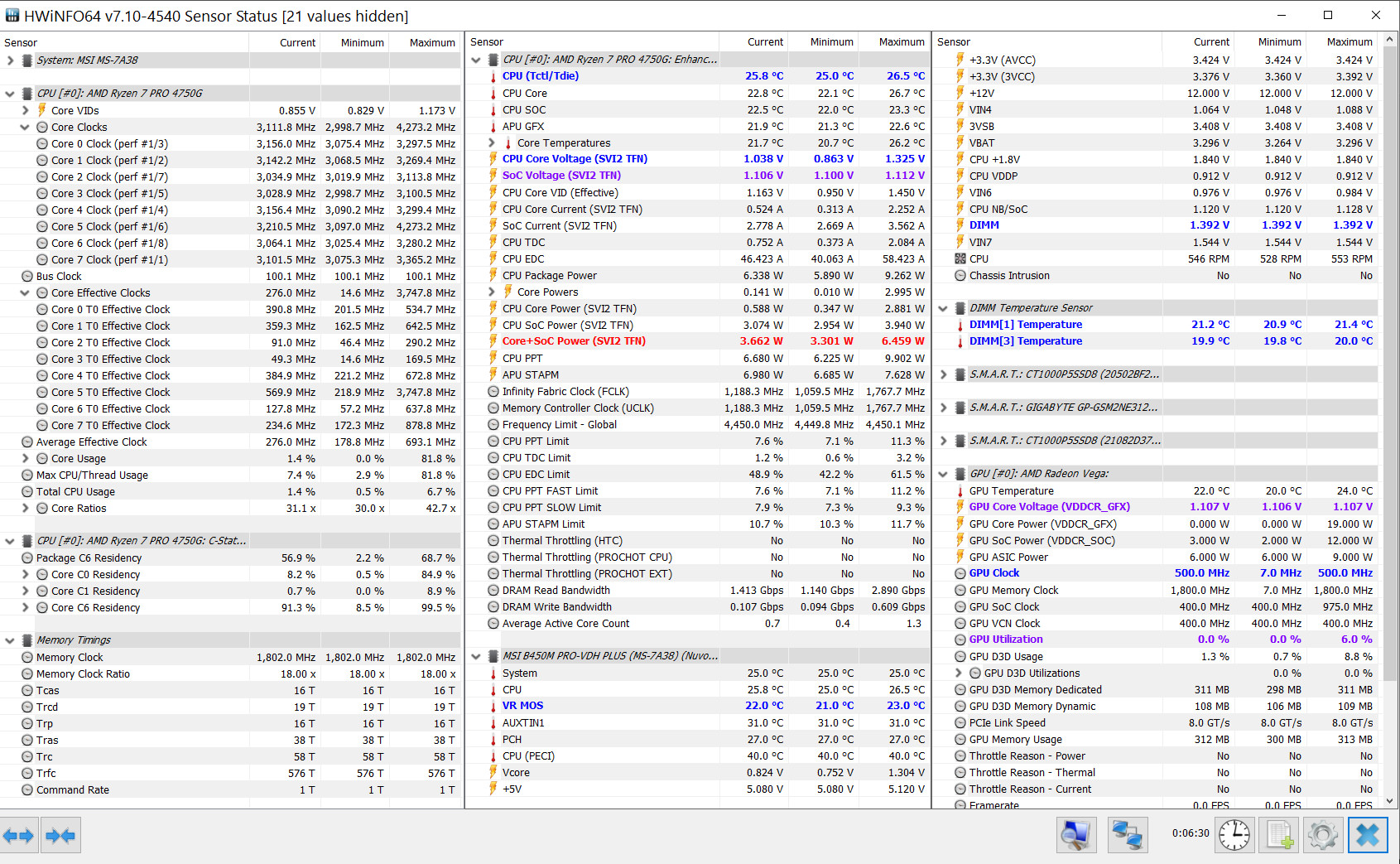Open the remote network monitors icon

[x=1128, y=835]
